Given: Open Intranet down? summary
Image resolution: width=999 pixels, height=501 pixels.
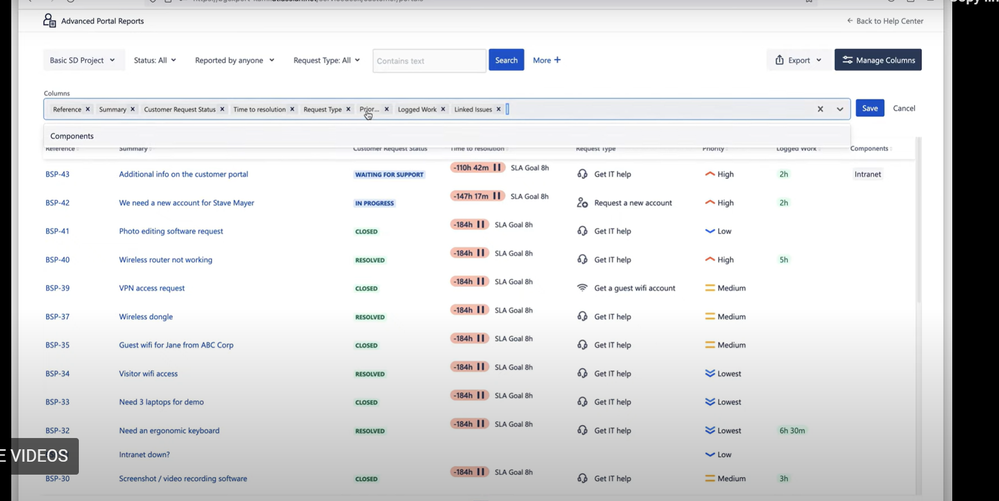Looking at the screenshot, I should (145, 454).
